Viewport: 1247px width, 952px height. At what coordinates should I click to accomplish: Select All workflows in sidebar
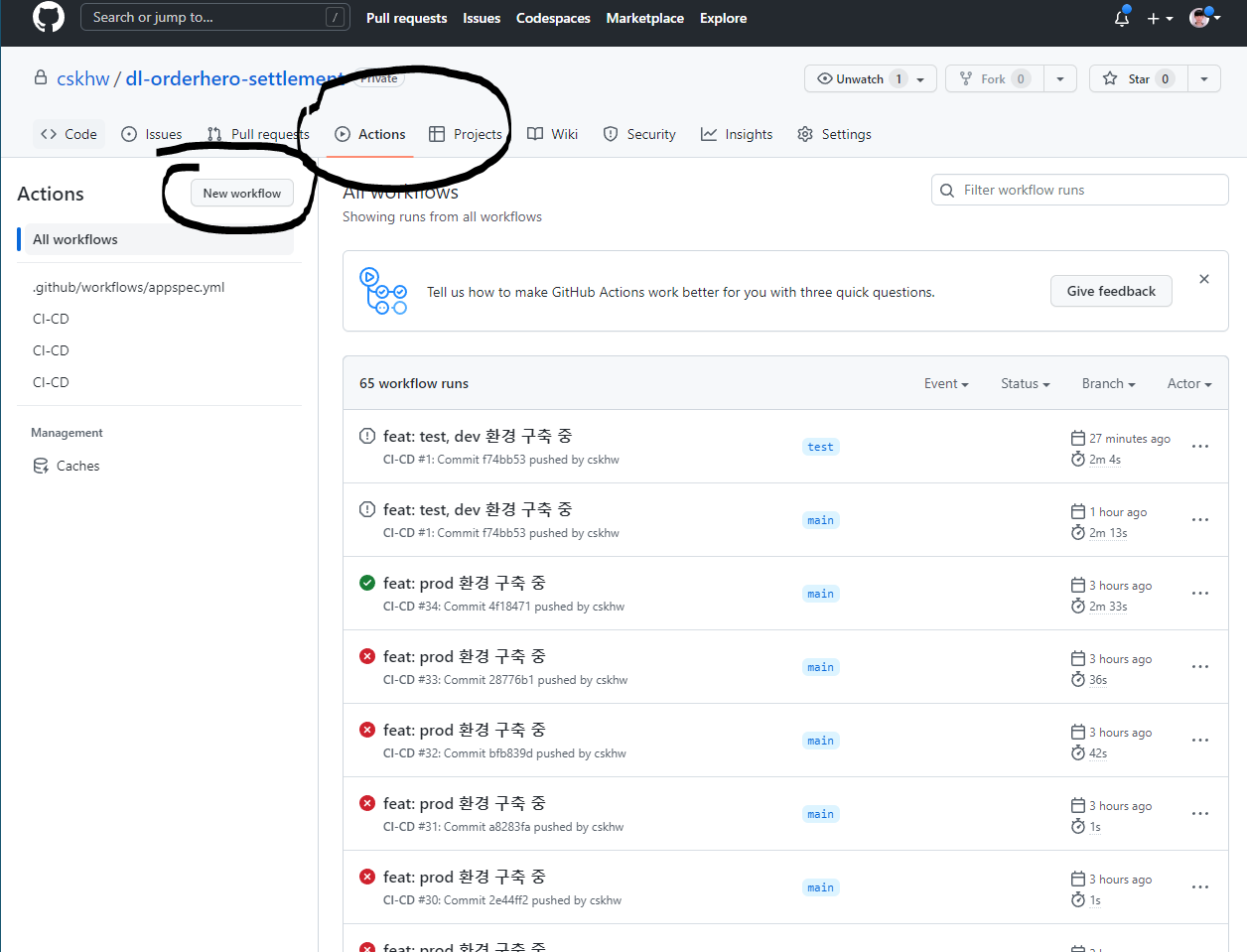[x=159, y=239]
